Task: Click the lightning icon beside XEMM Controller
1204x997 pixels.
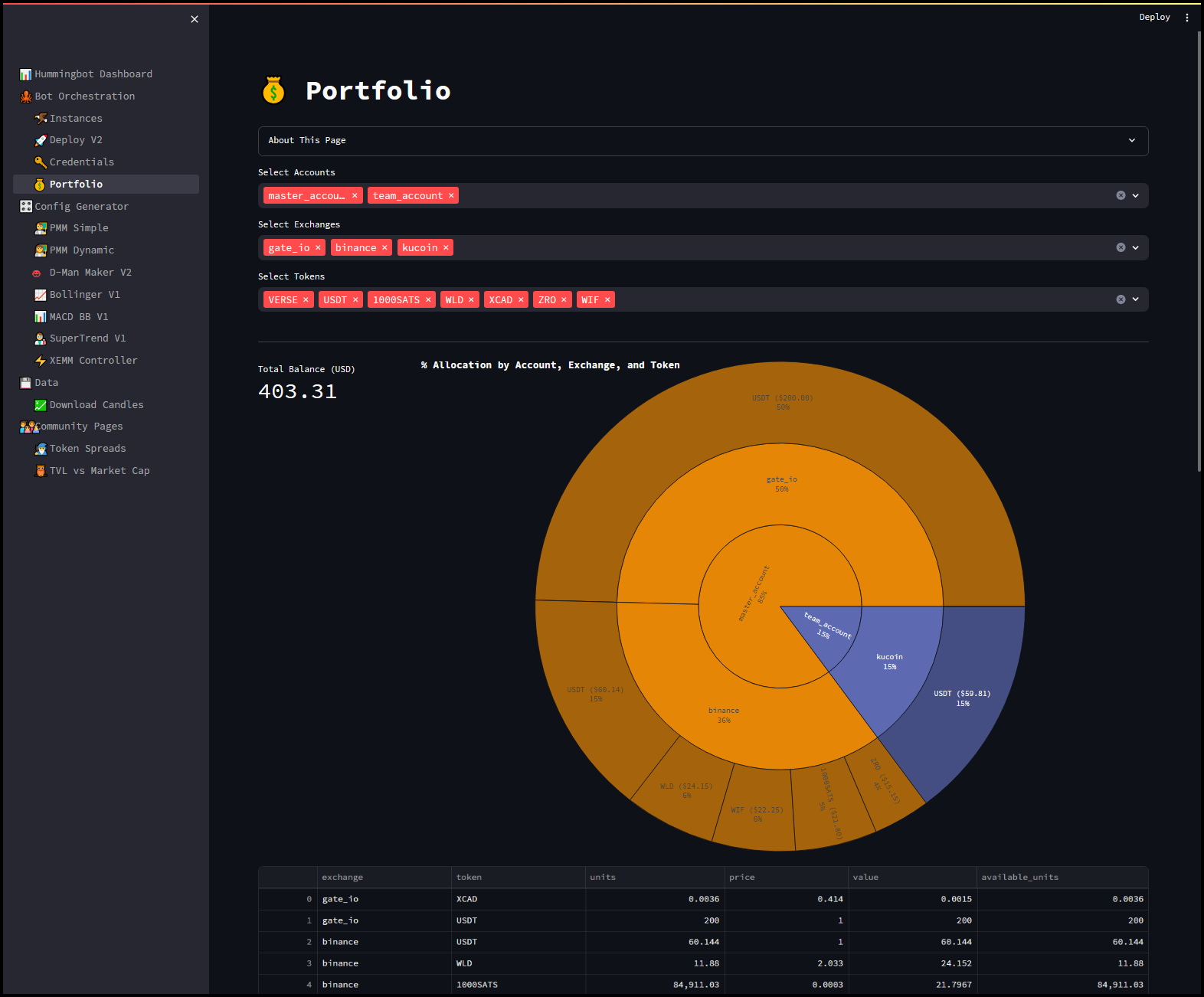Action: (x=41, y=361)
